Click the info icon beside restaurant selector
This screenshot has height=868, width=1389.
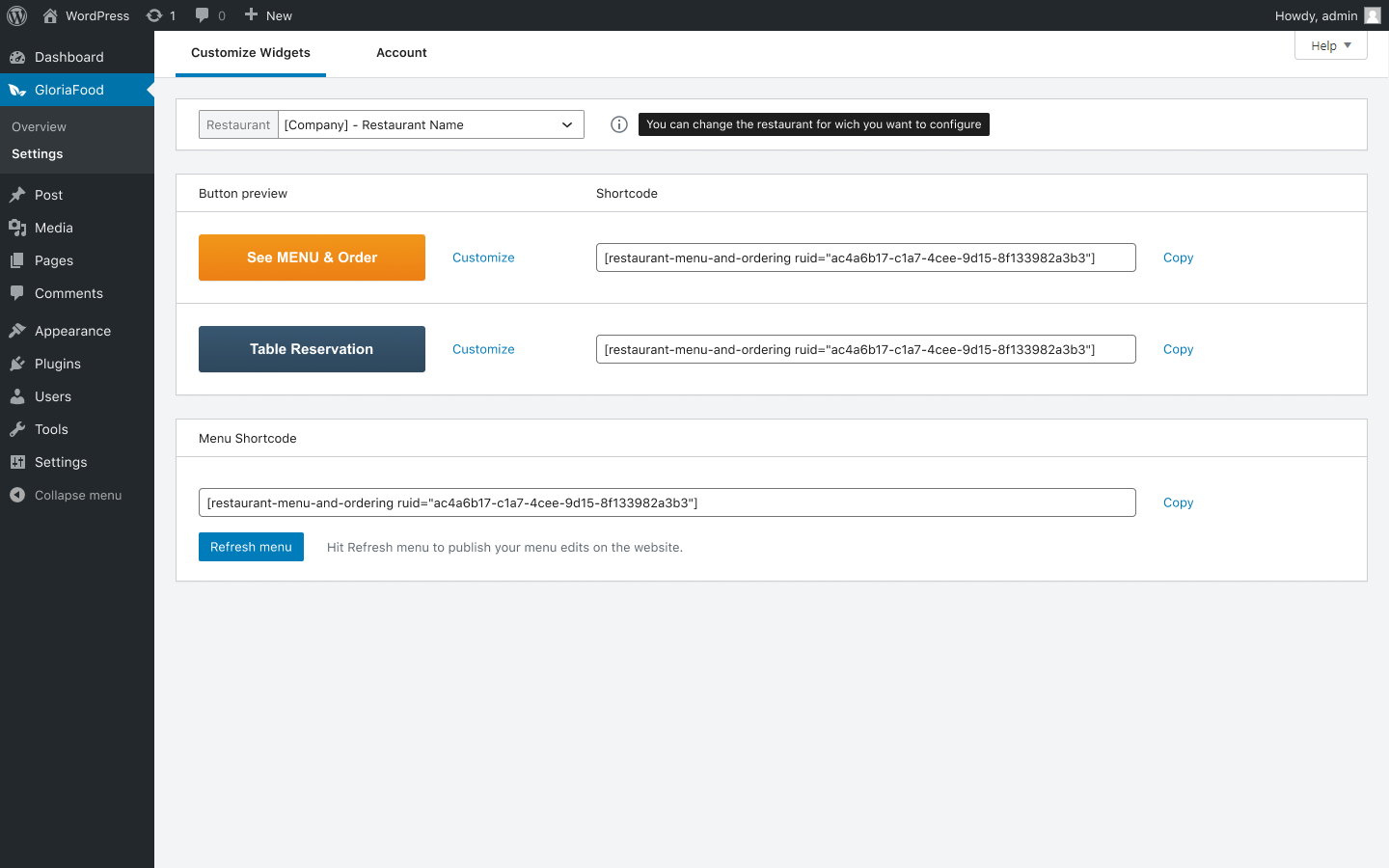(618, 123)
